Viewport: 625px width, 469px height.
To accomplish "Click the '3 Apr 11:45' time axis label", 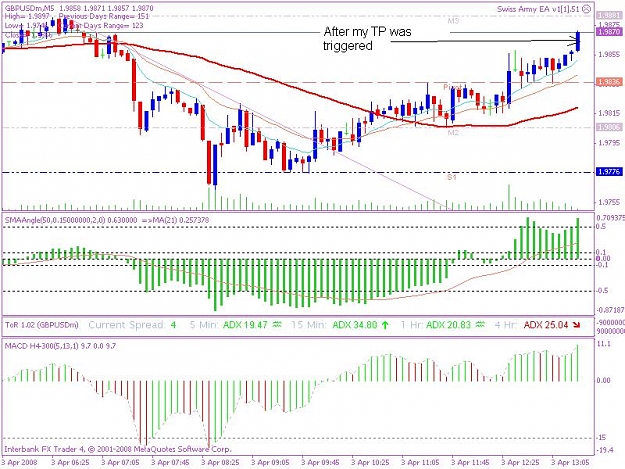I will tap(470, 463).
